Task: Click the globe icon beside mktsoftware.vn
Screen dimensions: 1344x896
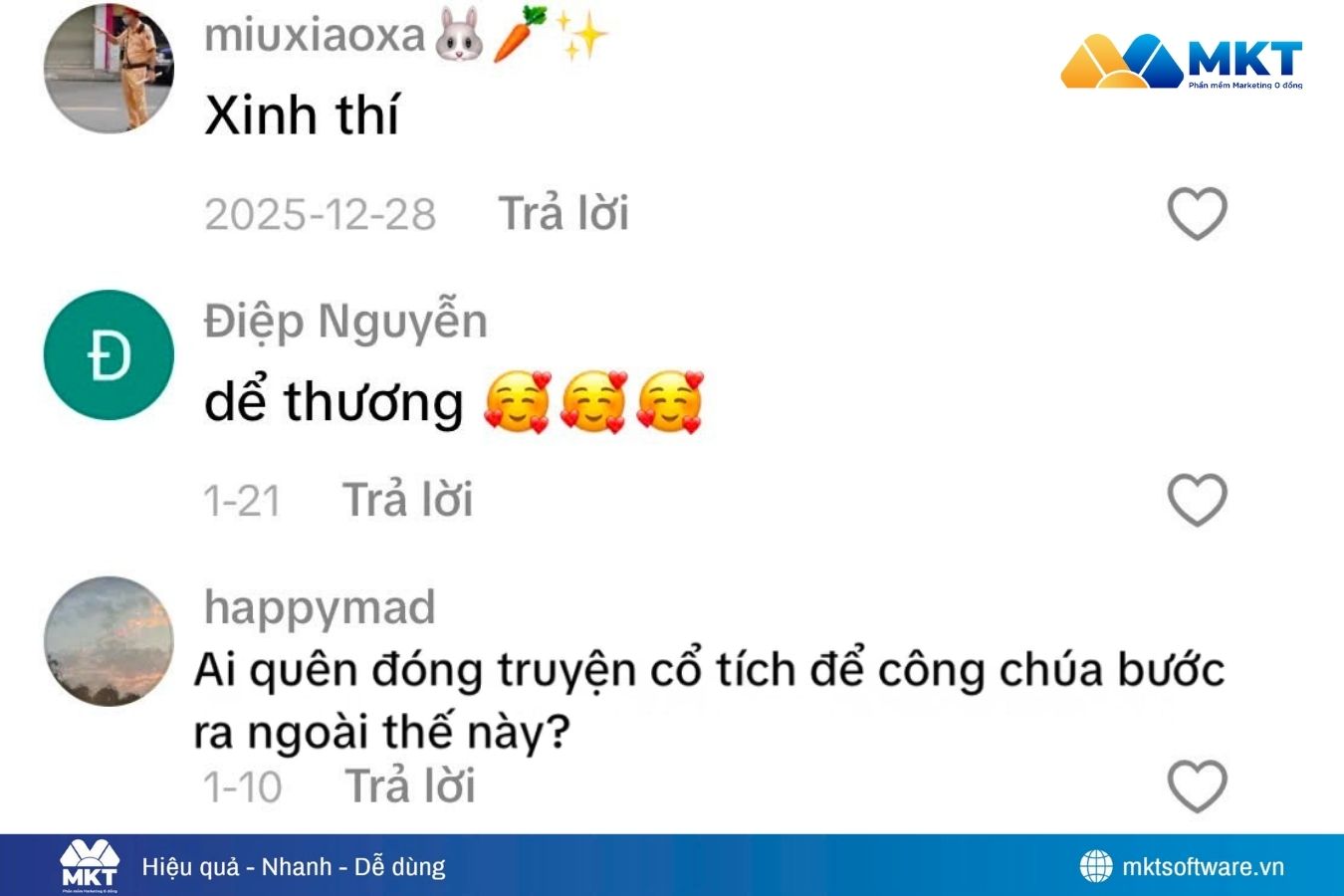Action: (1096, 866)
